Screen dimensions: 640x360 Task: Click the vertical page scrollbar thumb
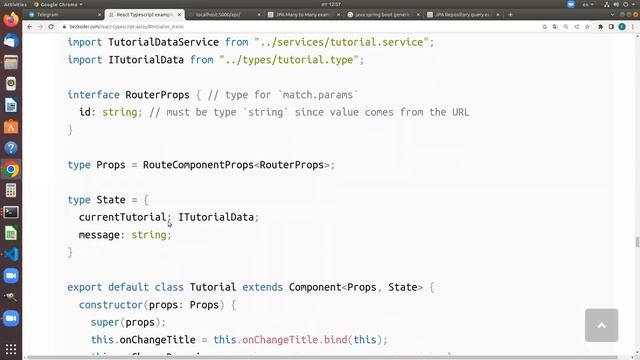click(x=637, y=242)
